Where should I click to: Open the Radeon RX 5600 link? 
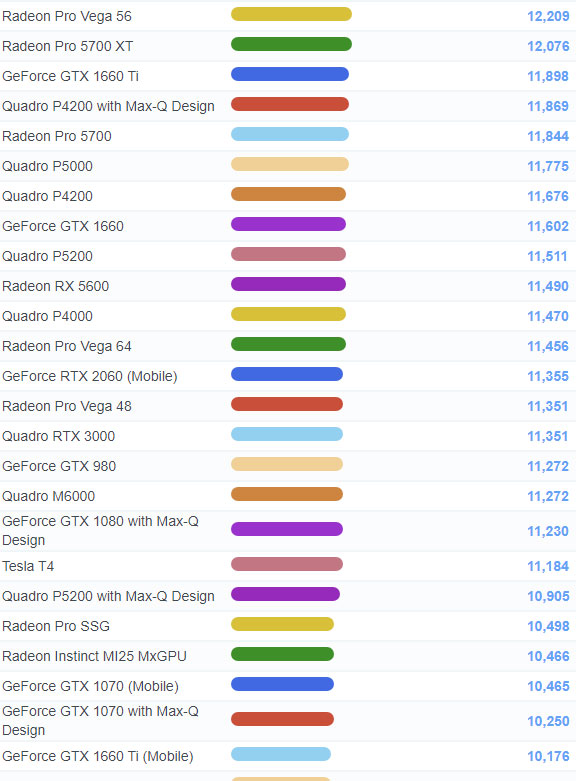(x=55, y=286)
